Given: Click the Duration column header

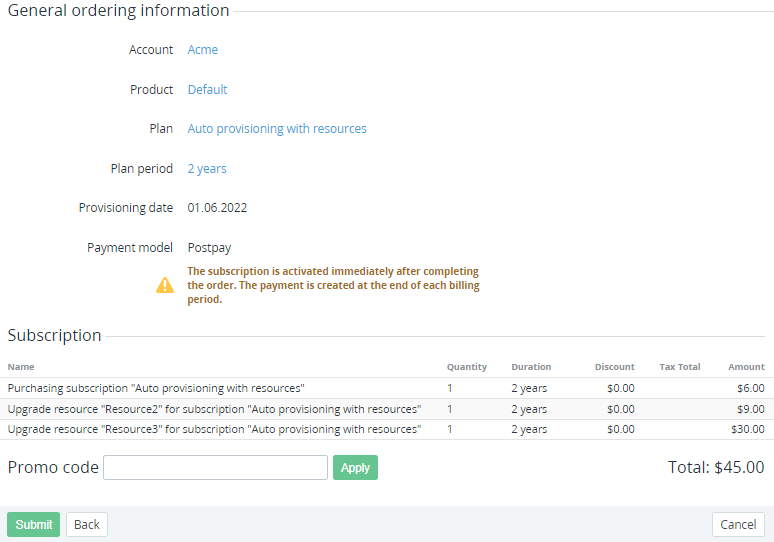Looking at the screenshot, I should (531, 367).
